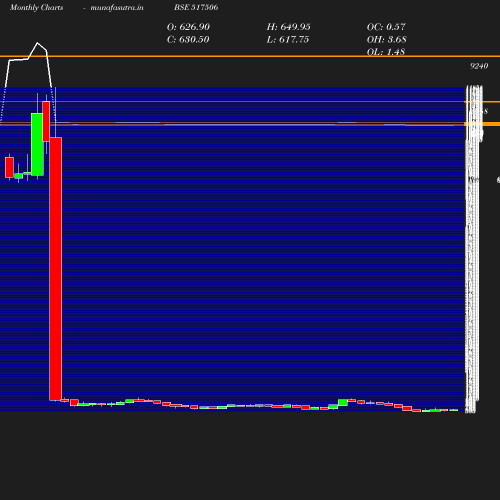Click the high price 'H: 649.95'

(289, 27)
